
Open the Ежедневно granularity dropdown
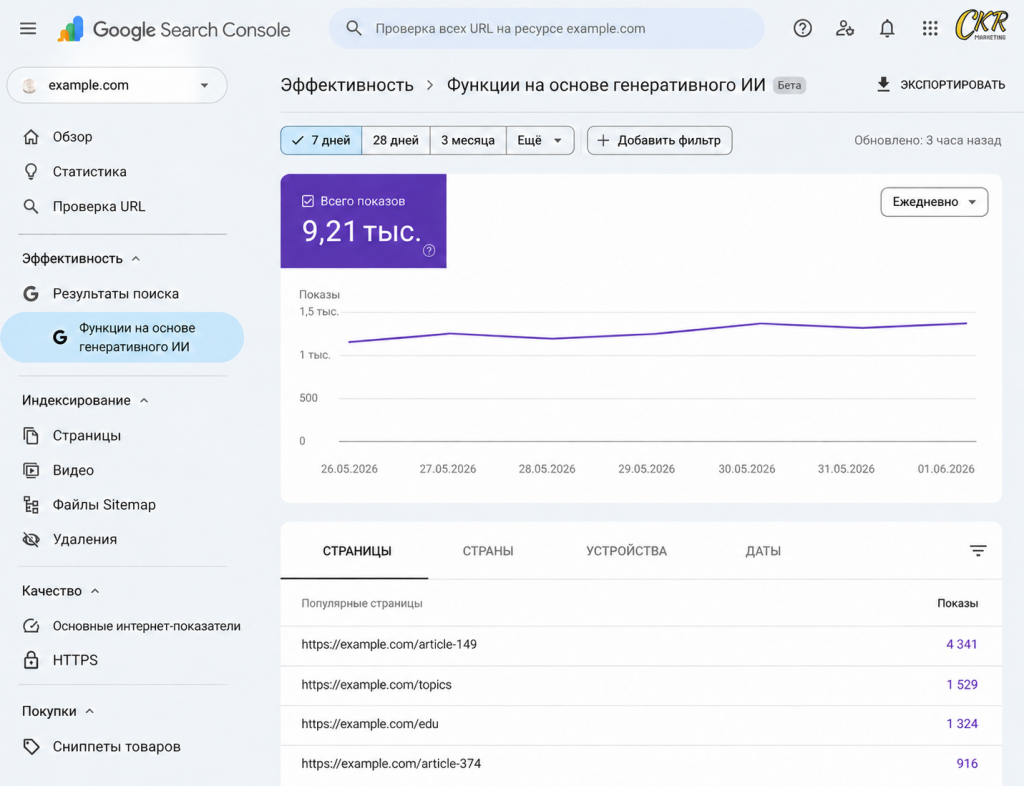[x=934, y=202]
